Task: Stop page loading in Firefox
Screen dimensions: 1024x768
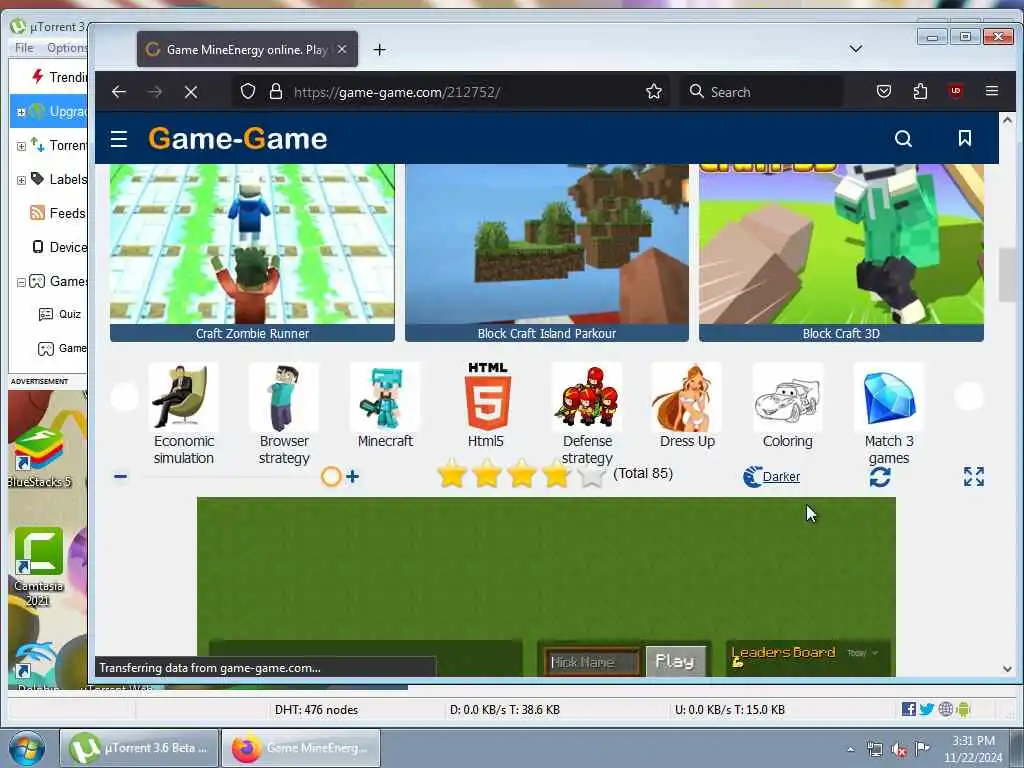Action: pos(191,92)
